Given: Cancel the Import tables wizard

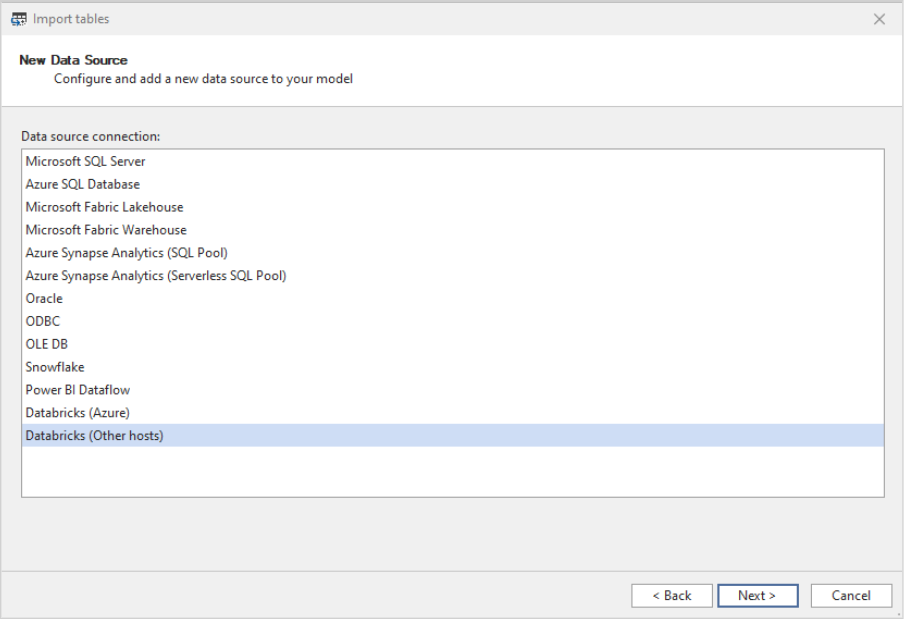Looking at the screenshot, I should point(850,595).
